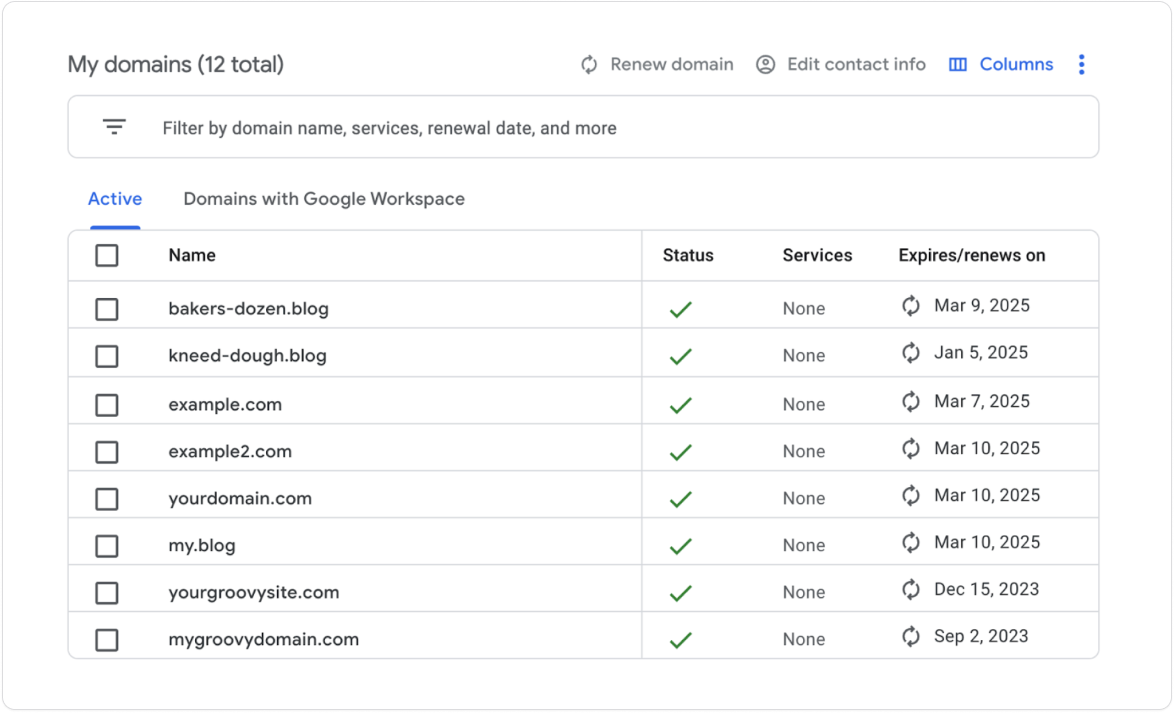Click status checkmark for mygroovydomain.com

coord(681,640)
